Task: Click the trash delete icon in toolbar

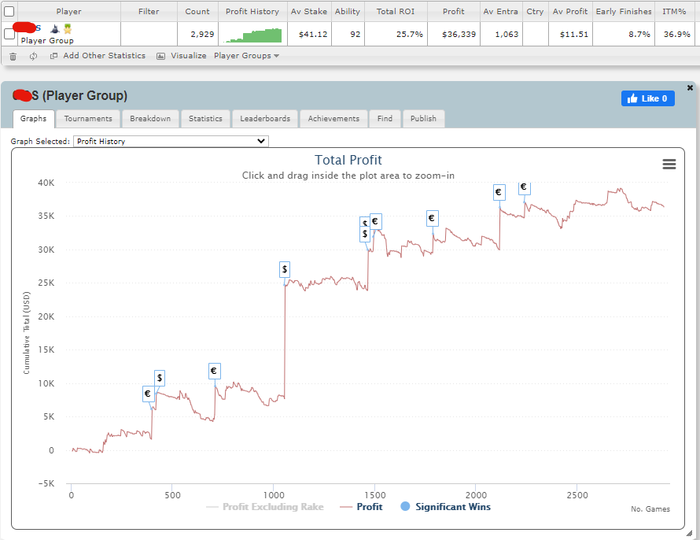Action: click(13, 56)
